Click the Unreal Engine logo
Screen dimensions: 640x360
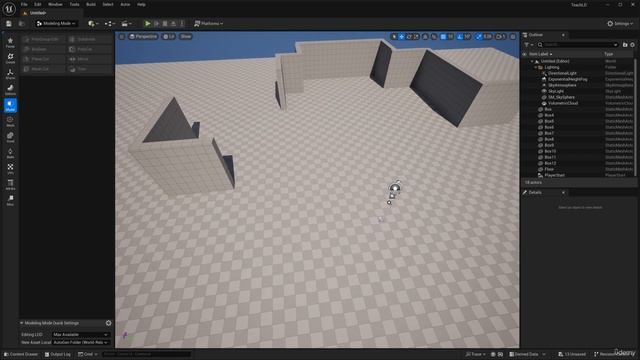pyautogui.click(x=9, y=8)
